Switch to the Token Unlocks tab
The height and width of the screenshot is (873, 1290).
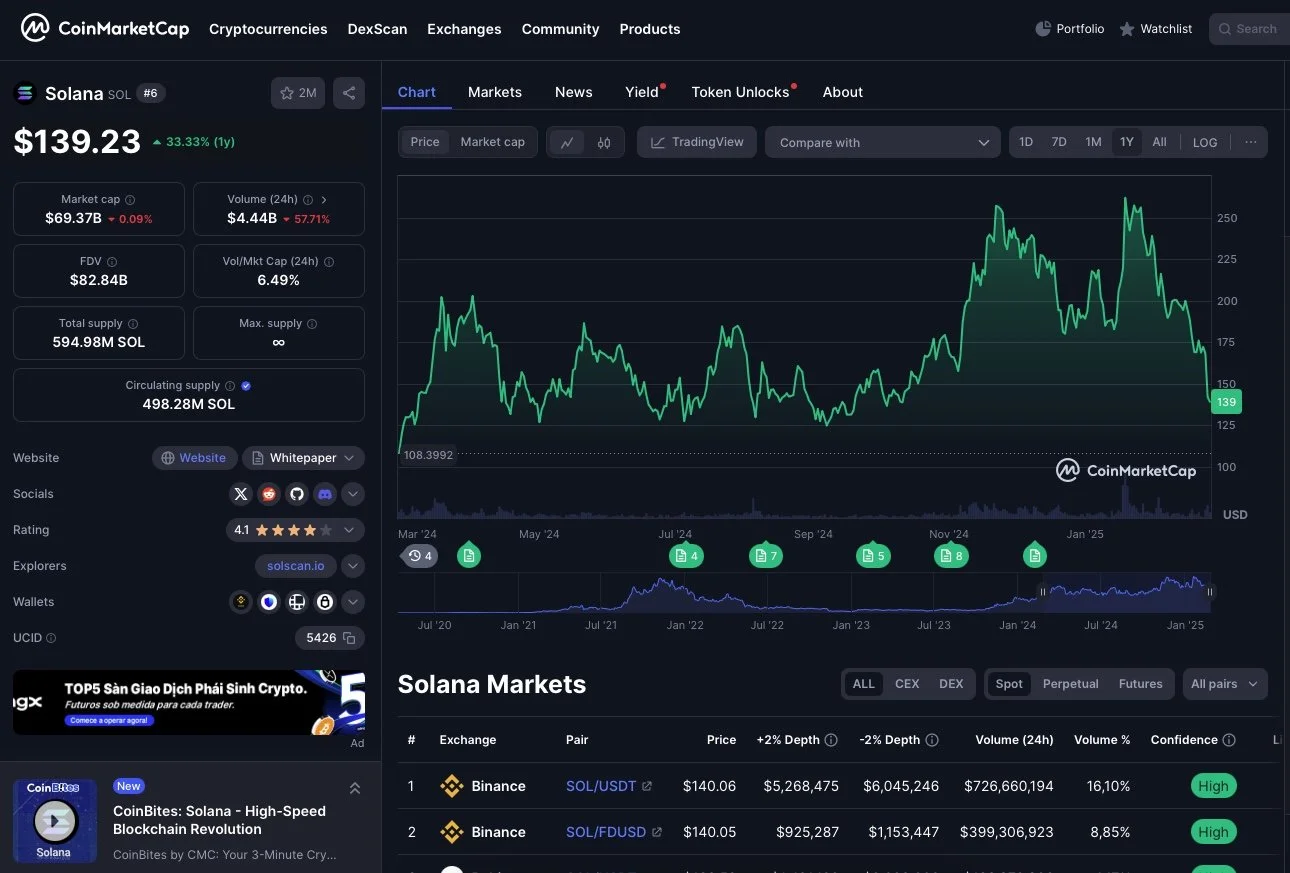tap(741, 92)
